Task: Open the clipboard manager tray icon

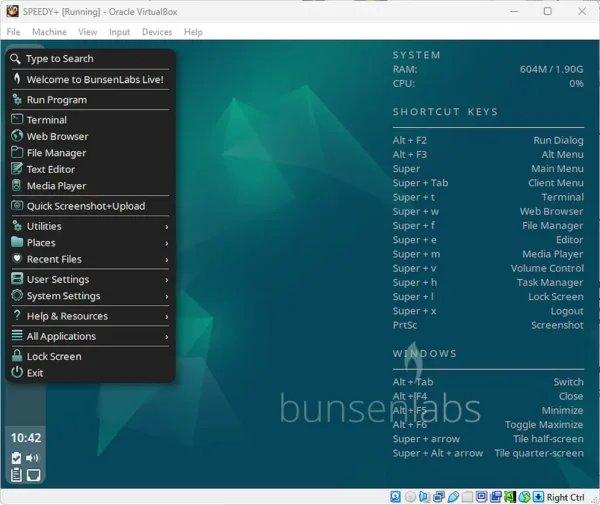Action: (x=16, y=475)
